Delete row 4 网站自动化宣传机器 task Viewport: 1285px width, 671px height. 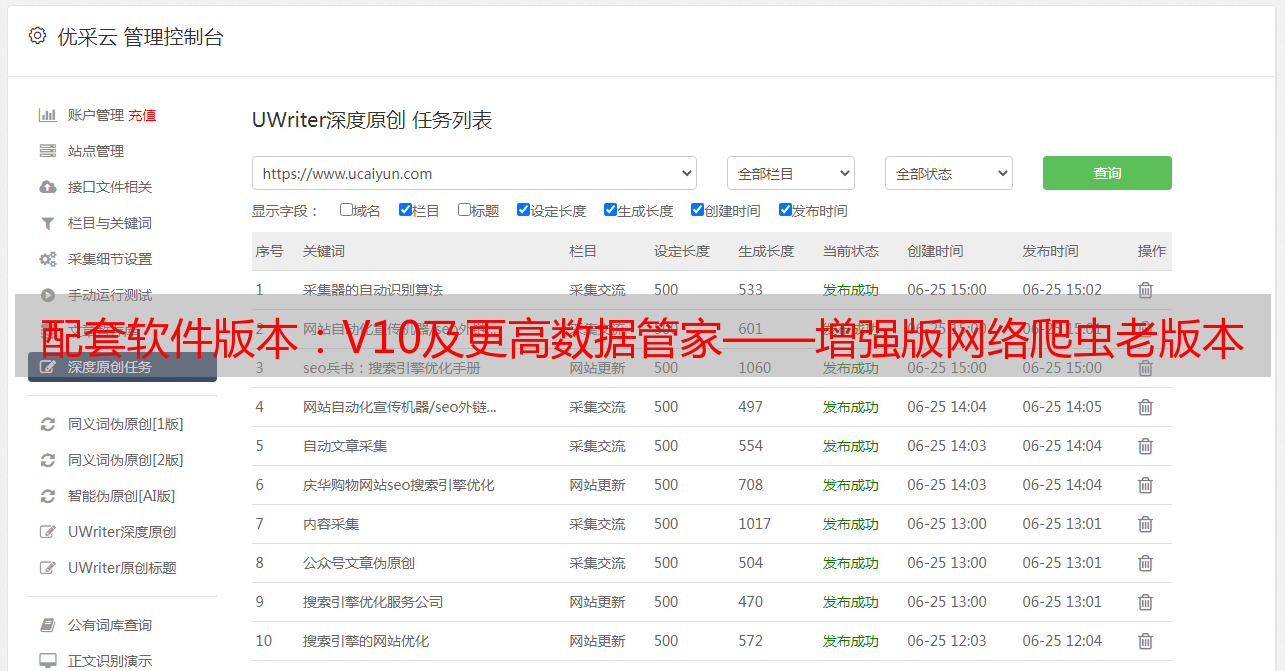click(1145, 407)
